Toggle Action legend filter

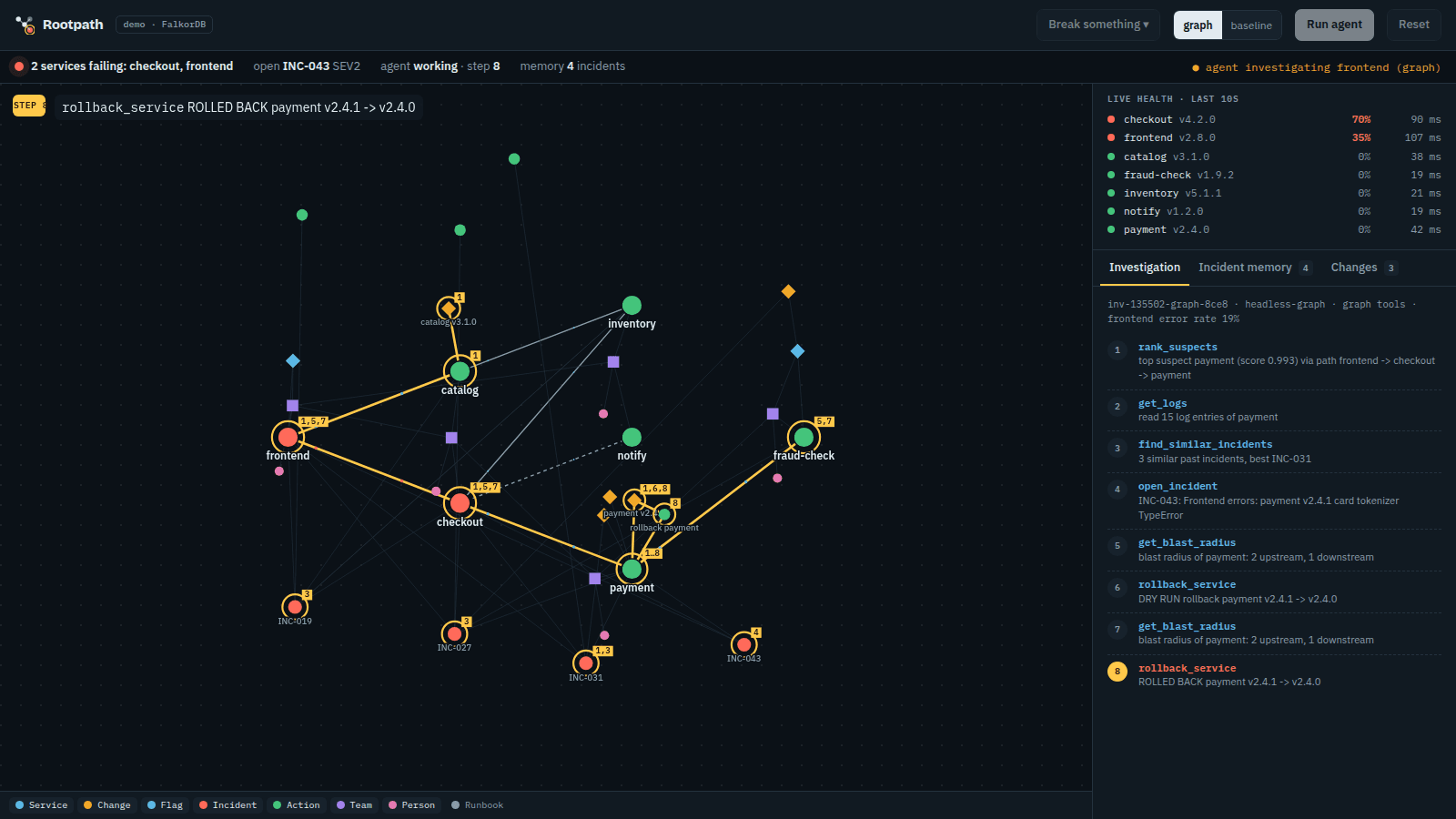(297, 805)
